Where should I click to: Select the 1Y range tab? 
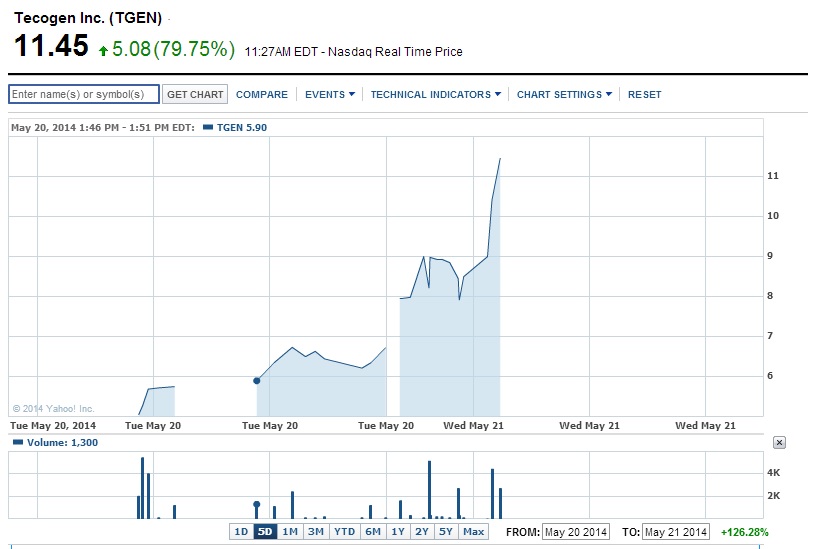pyautogui.click(x=398, y=532)
